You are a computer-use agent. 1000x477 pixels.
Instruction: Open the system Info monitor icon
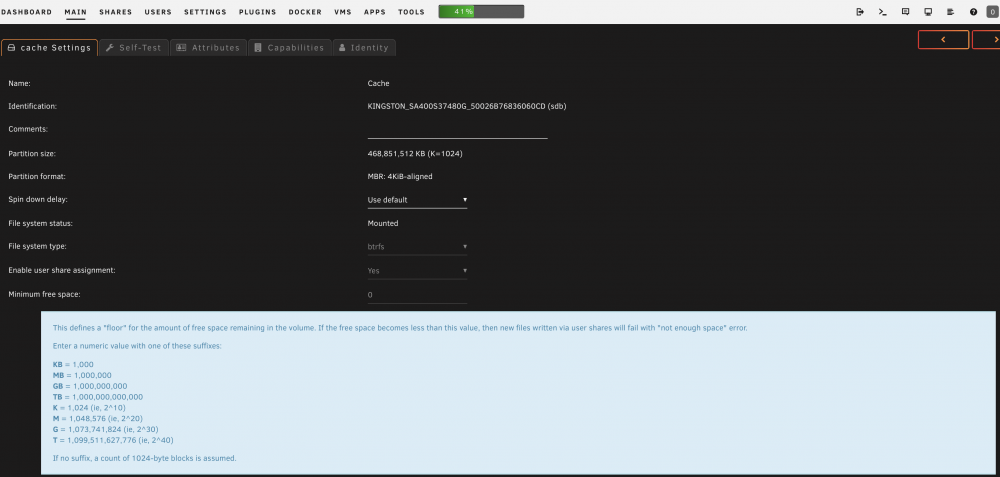click(x=928, y=11)
